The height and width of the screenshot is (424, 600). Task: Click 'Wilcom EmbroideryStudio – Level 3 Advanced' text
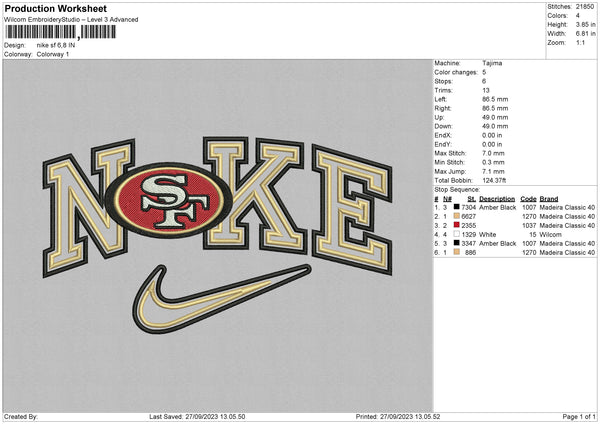71,20
